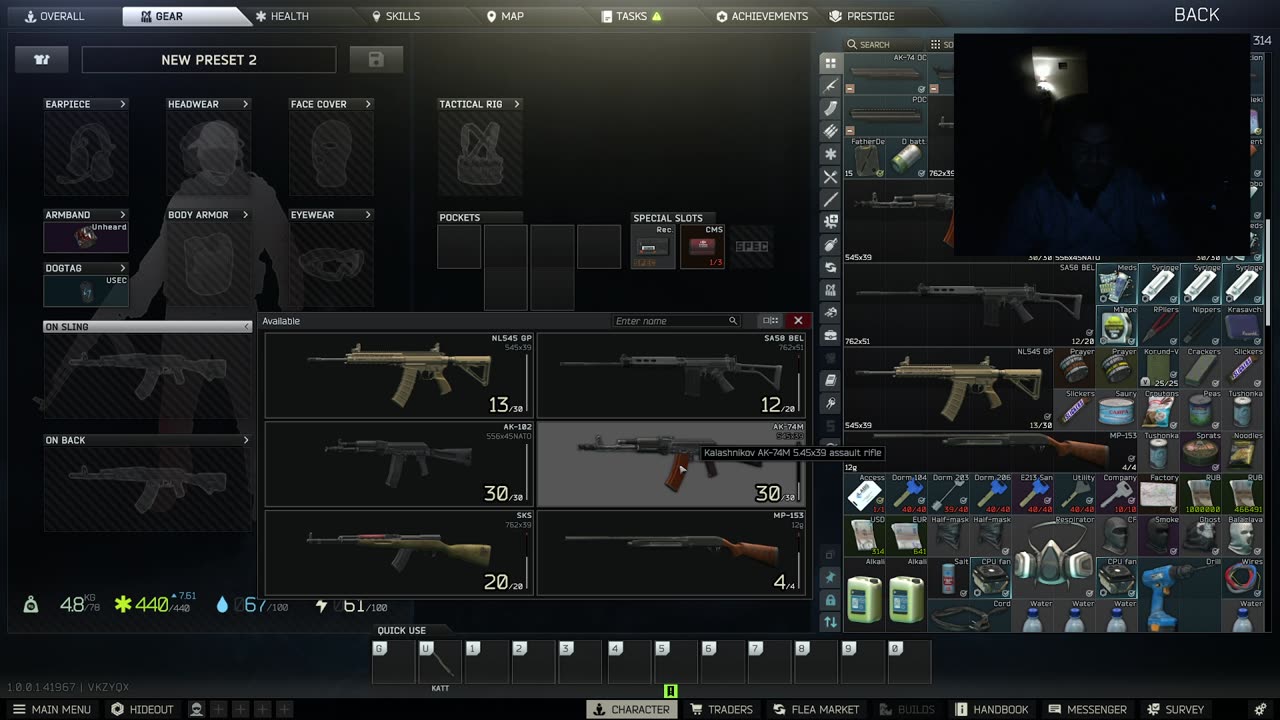This screenshot has width=1280, height=720.
Task: Collapse the On Sling slot arrow
Action: pyautogui.click(x=247, y=327)
